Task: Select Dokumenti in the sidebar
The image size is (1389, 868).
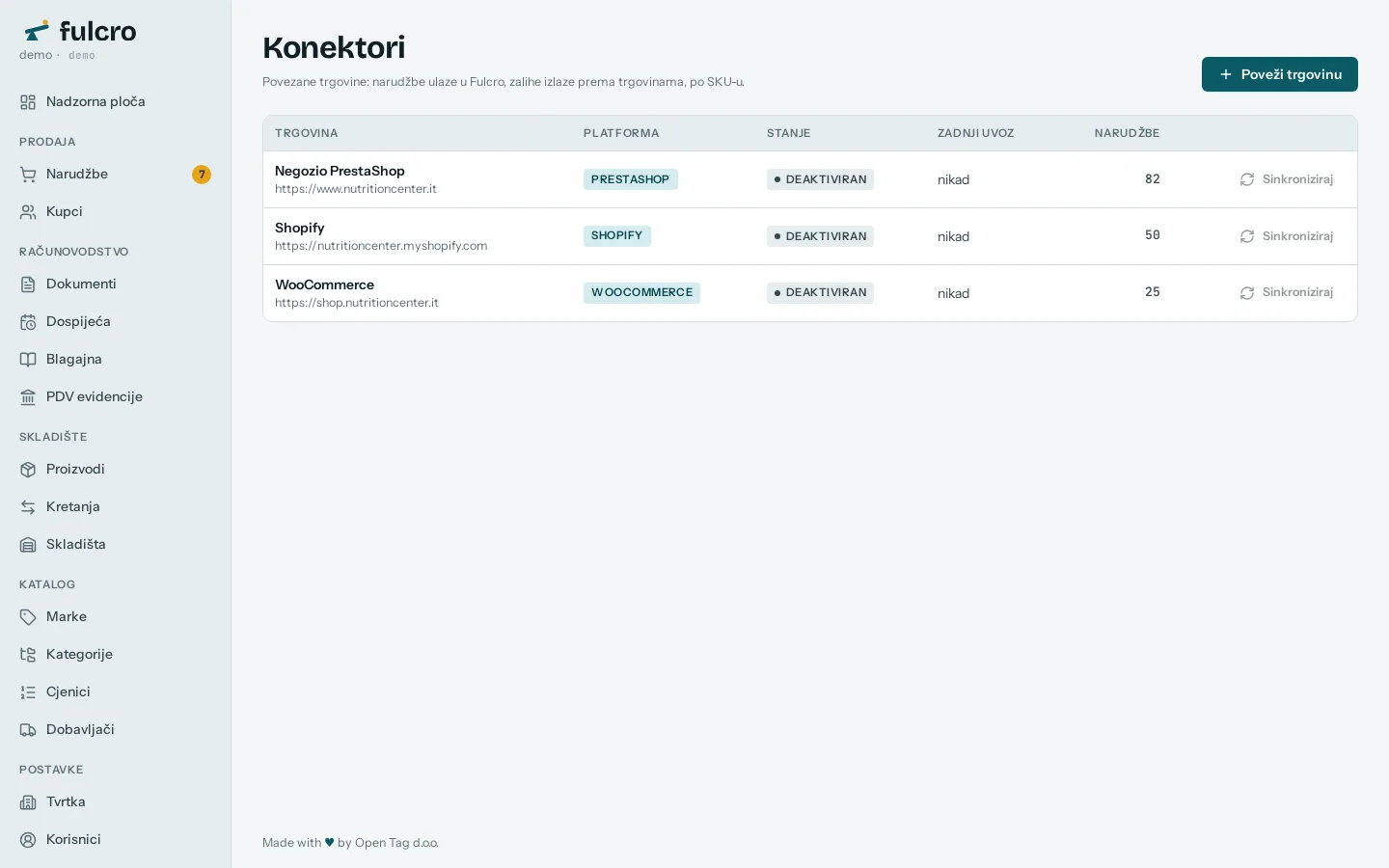Action: (115, 285)
